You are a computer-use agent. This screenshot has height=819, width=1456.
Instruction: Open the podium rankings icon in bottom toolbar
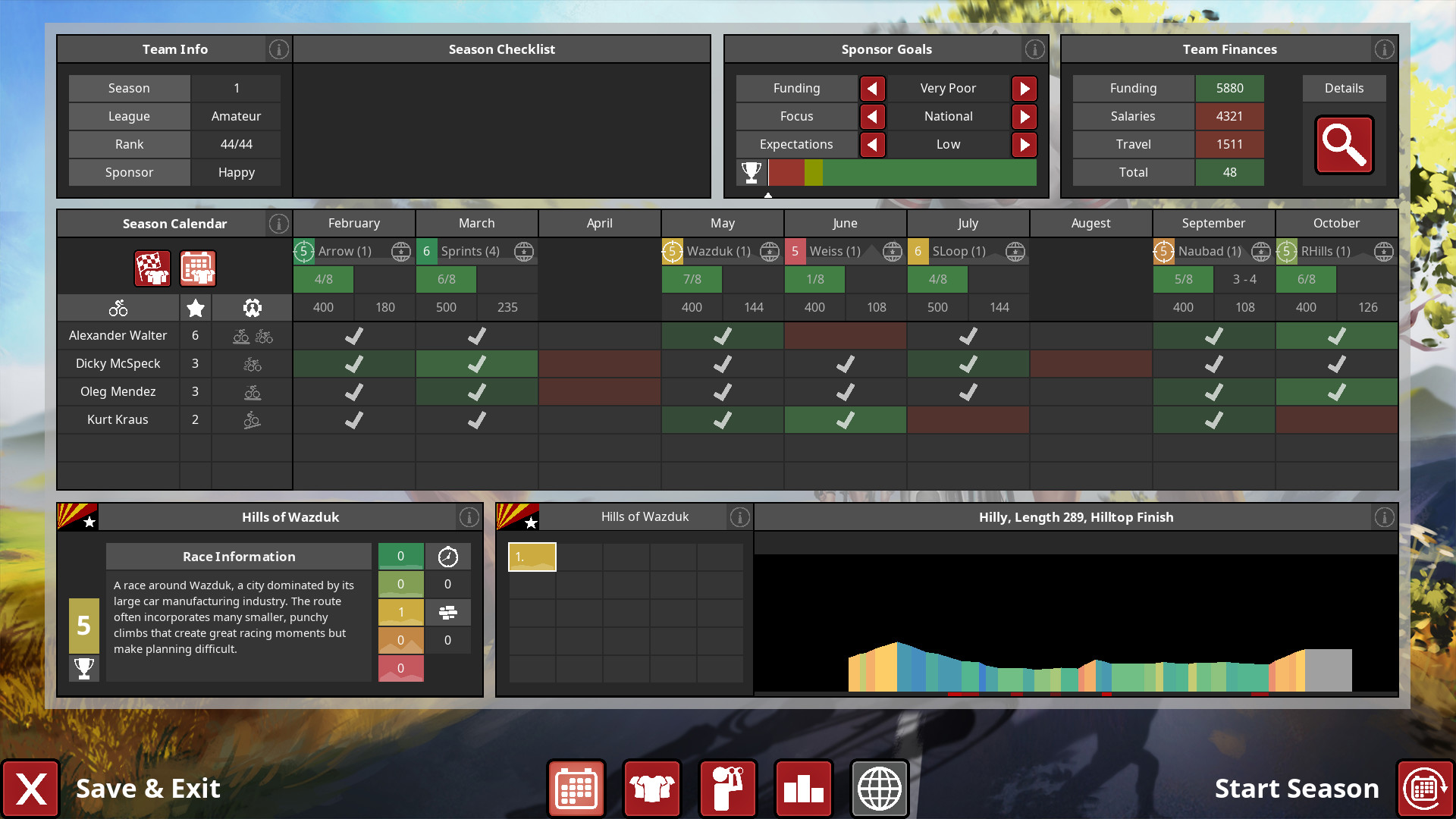point(804,789)
